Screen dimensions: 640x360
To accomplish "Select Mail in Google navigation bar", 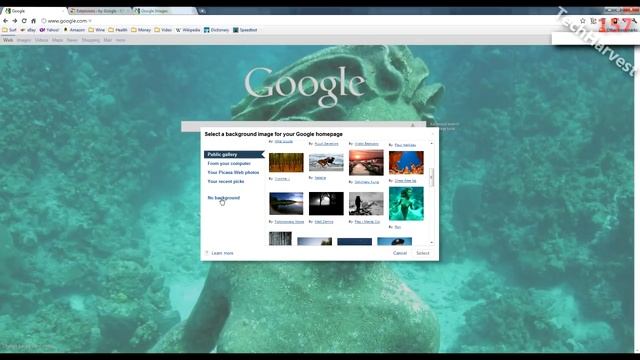I will [107, 40].
